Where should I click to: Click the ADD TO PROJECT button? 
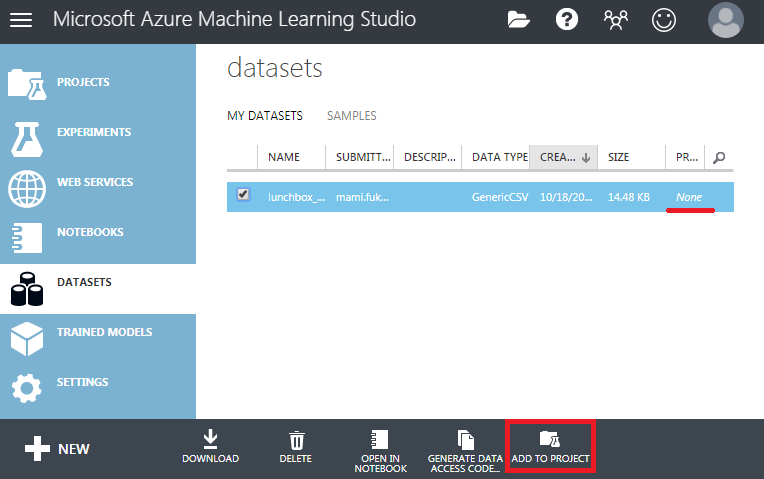(551, 446)
